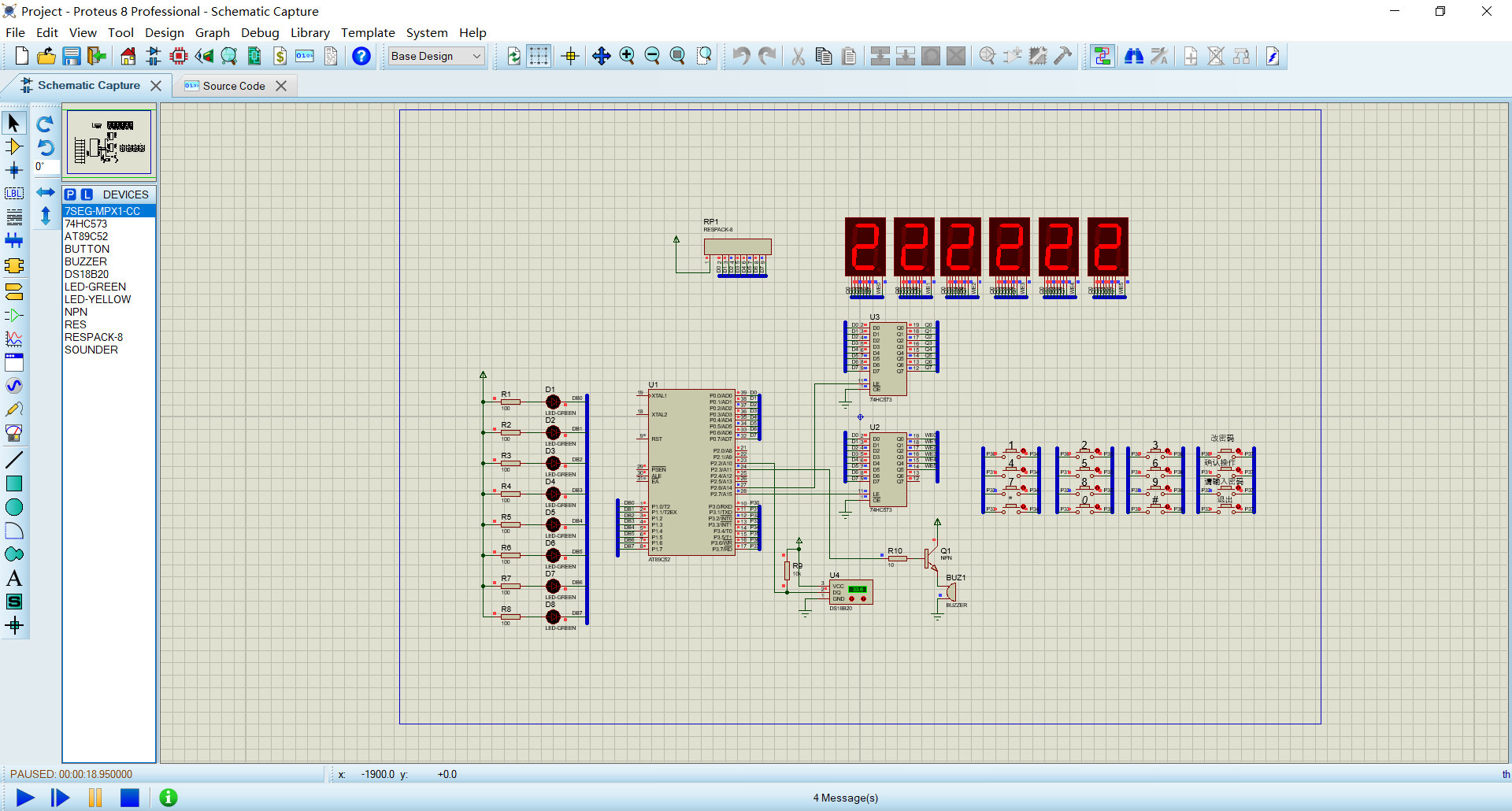This screenshot has height=811, width=1512.
Task: Rotate clockwise with the rotation icon
Action: tap(45, 124)
